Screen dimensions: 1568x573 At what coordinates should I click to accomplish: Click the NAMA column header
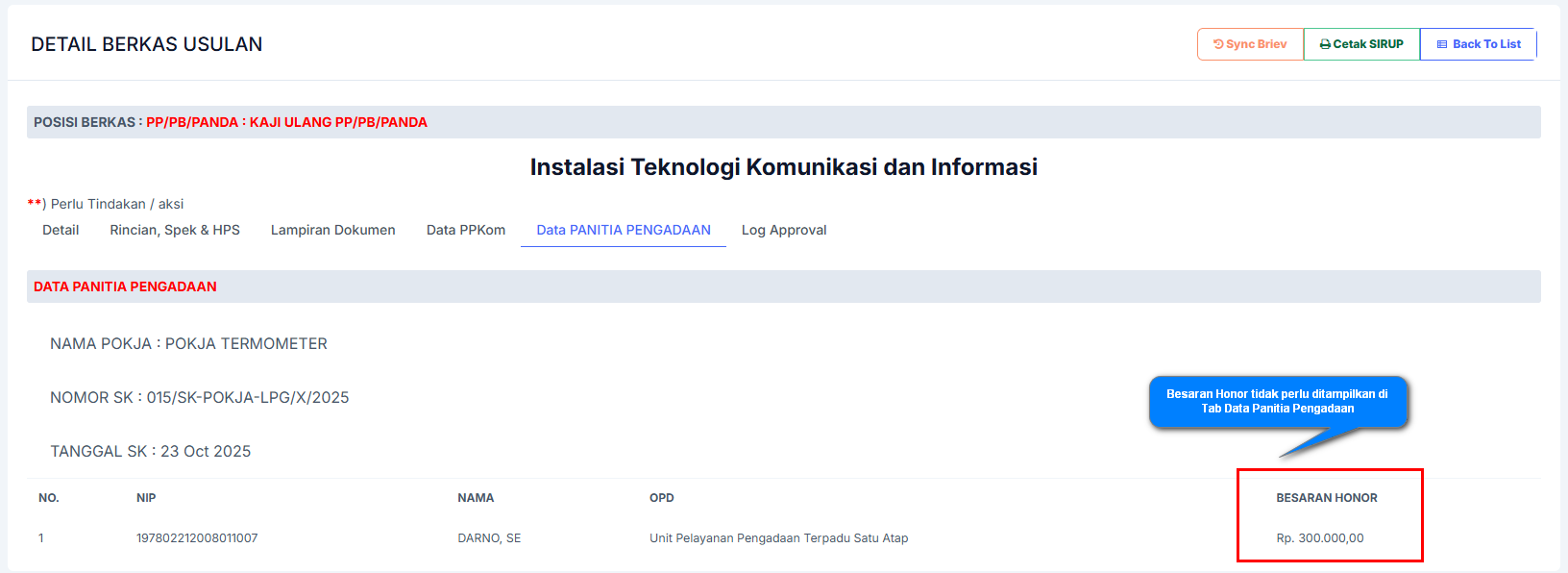(476, 498)
